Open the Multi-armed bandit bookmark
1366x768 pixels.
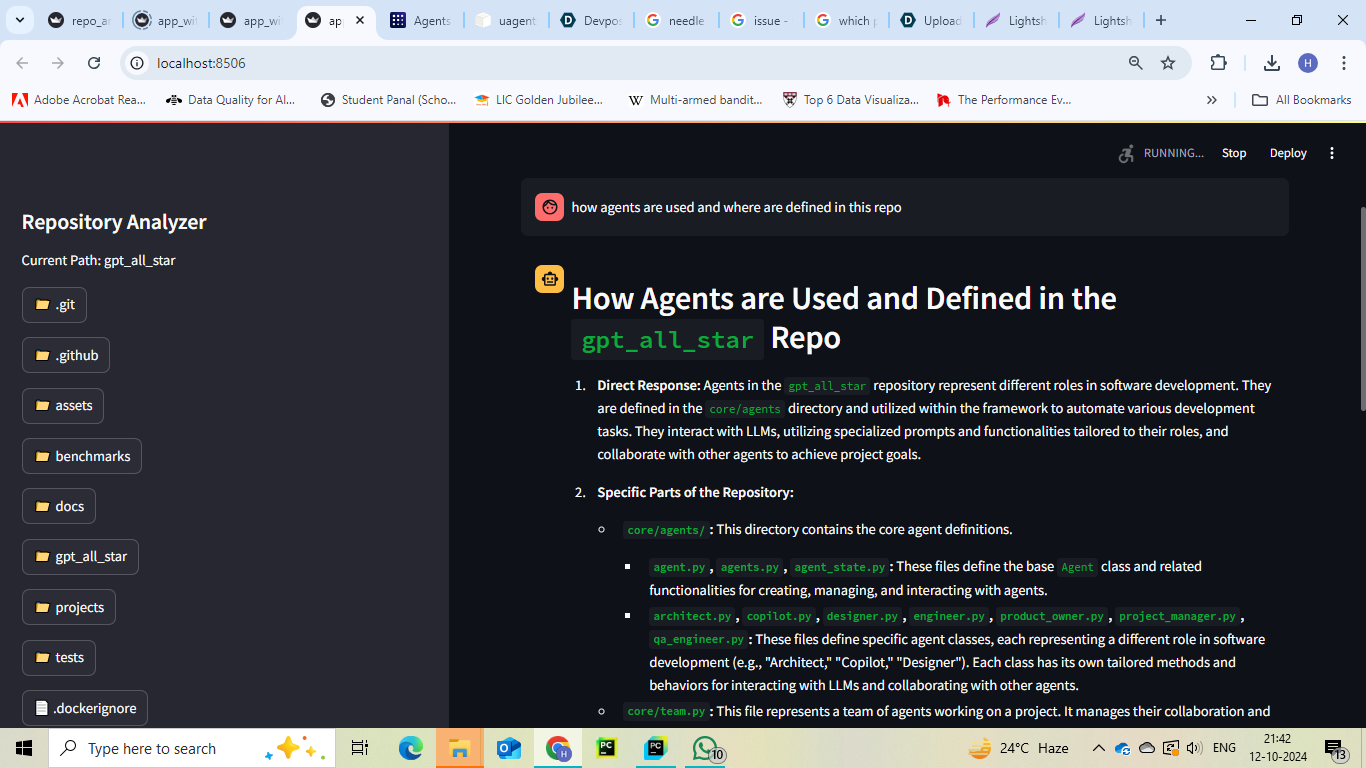[696, 100]
